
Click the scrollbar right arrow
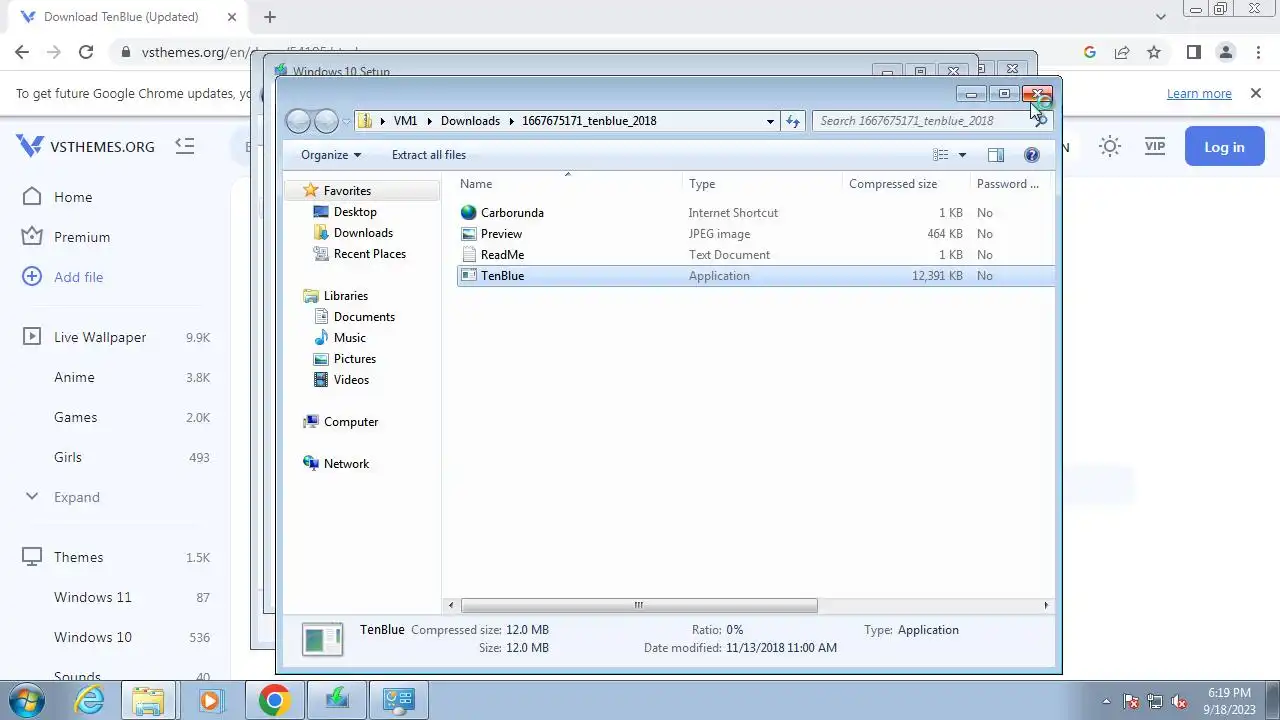(1046, 605)
